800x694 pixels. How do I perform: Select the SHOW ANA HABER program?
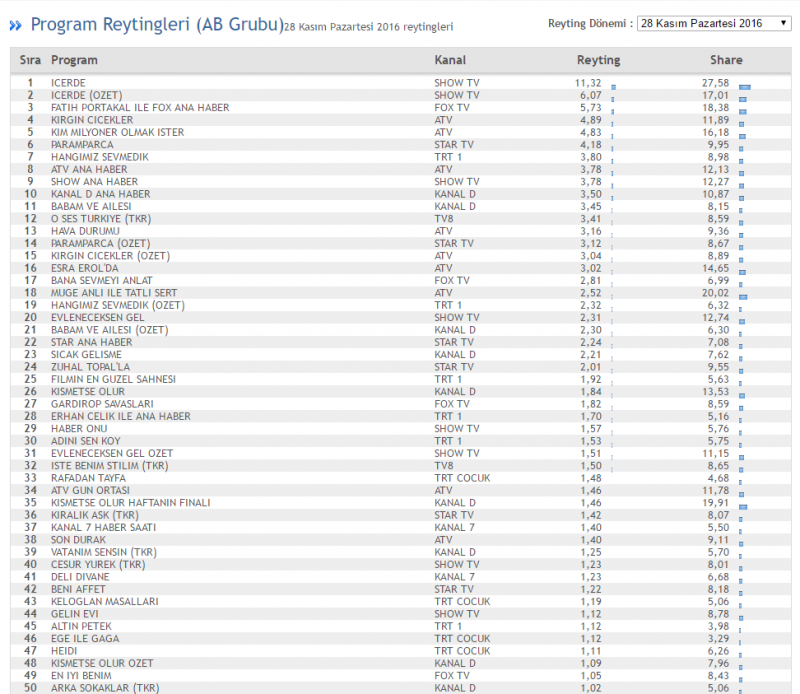(x=94, y=182)
